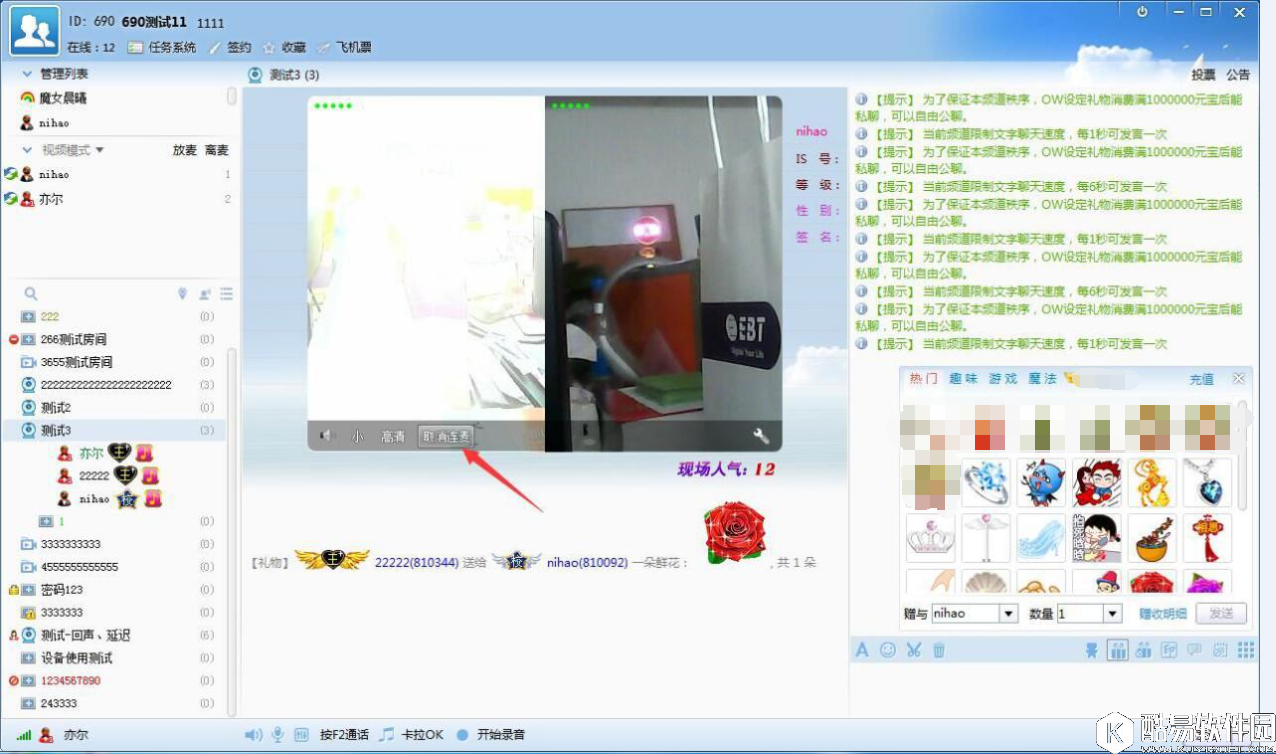
Task: Open the 赠与 nihao recipient dropdown
Action: point(1008,614)
